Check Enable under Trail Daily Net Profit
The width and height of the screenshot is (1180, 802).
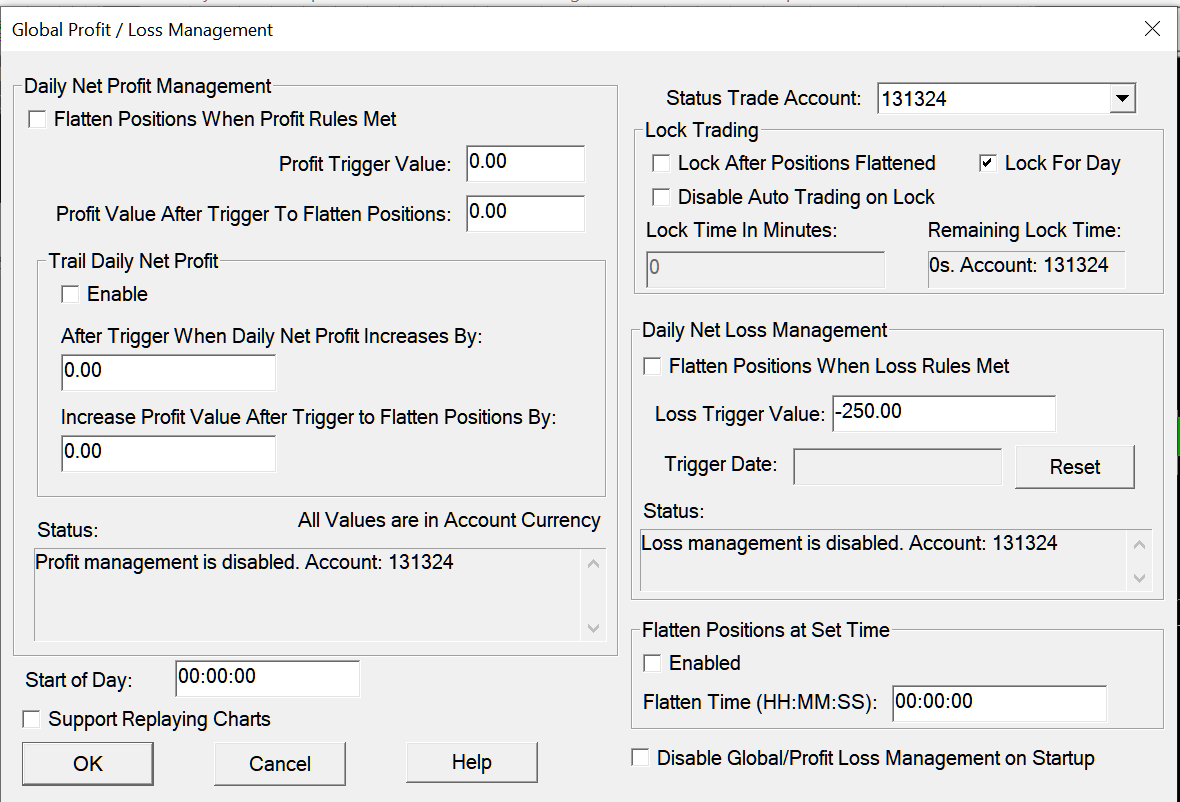pos(70,295)
